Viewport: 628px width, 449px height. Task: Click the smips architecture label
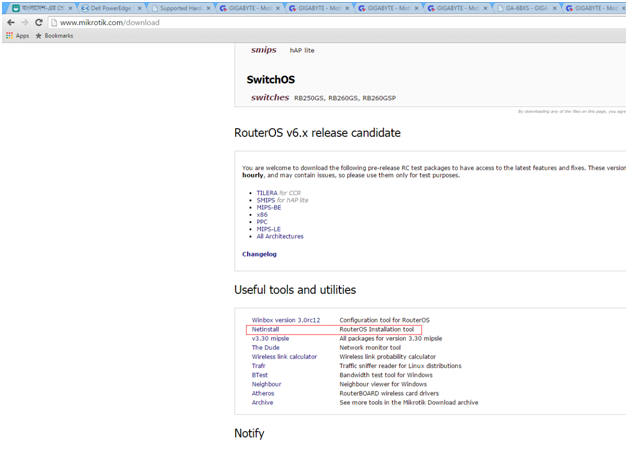pyautogui.click(x=264, y=50)
